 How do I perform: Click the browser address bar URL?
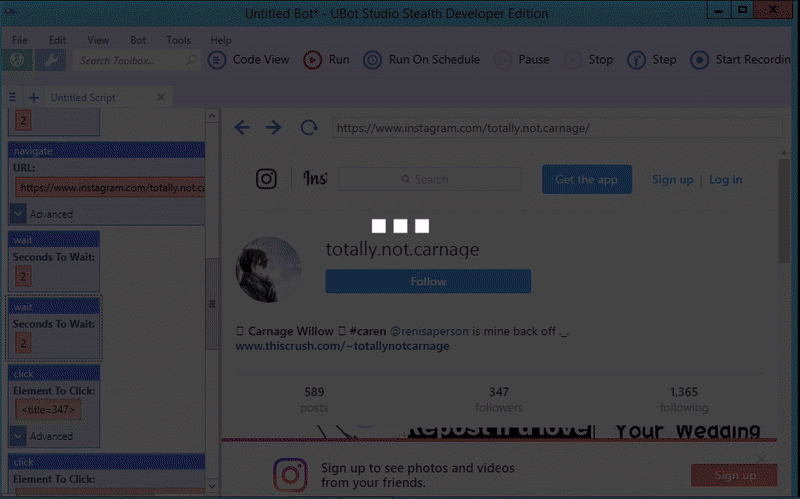(557, 128)
